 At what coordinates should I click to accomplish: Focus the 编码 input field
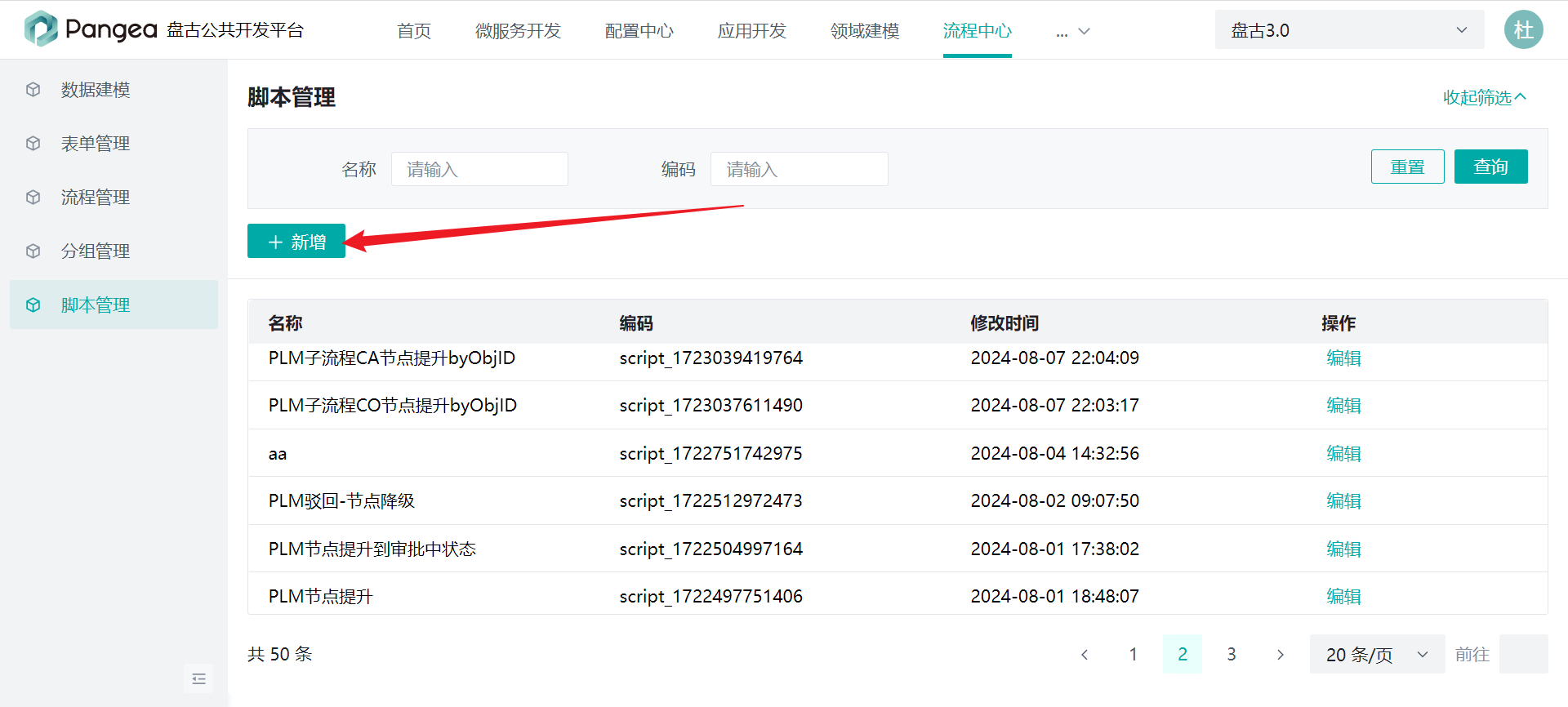(x=799, y=169)
